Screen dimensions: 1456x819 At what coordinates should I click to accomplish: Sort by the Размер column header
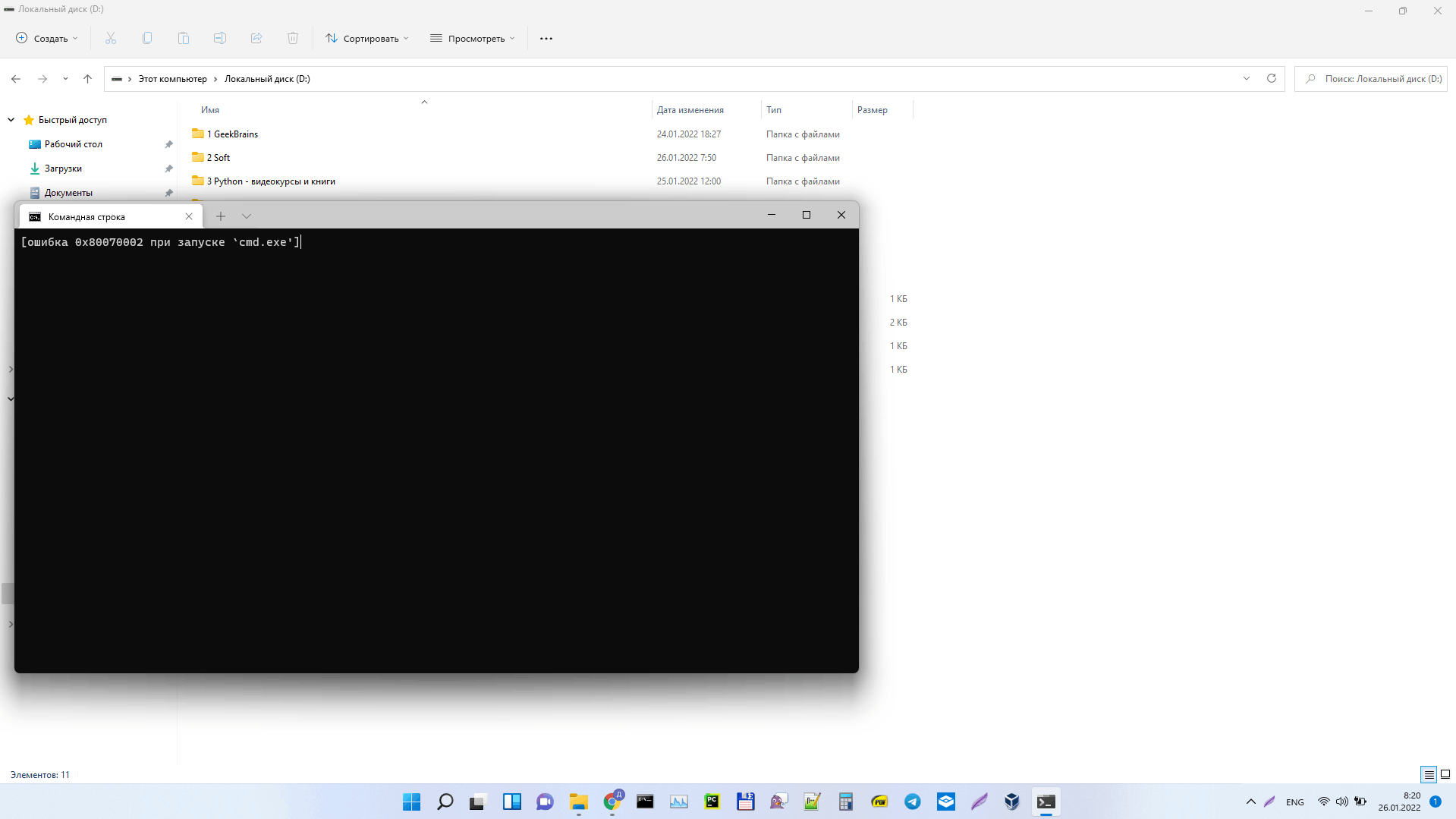873,110
